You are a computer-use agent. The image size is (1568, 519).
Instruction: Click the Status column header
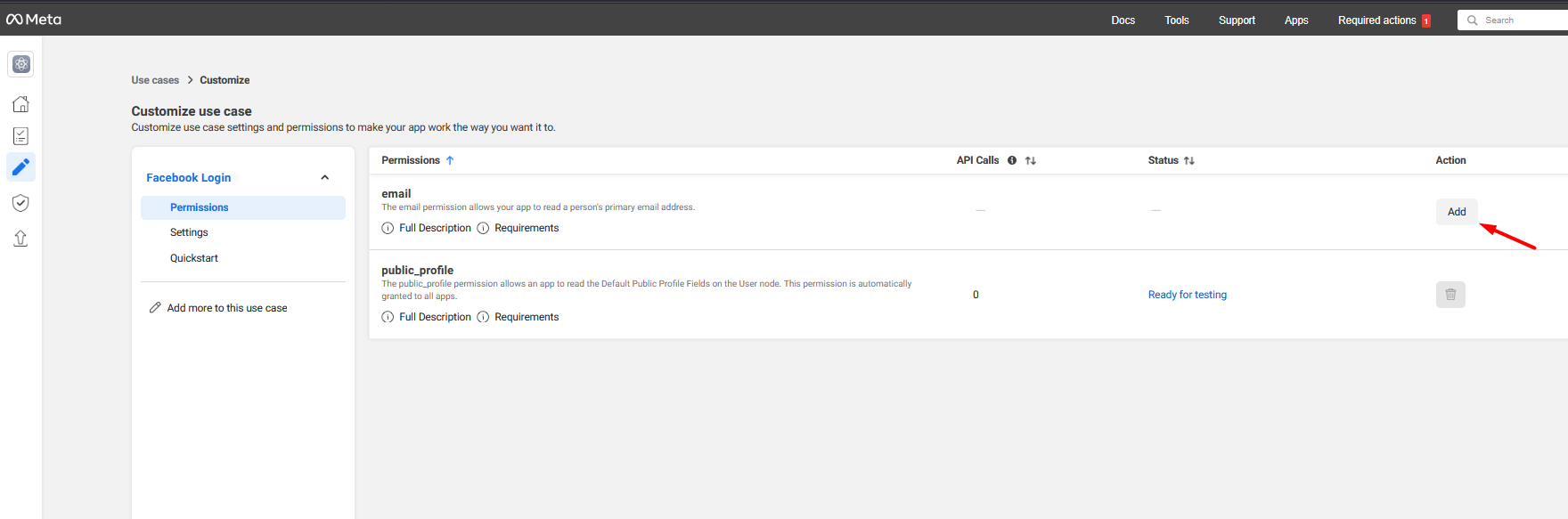pyautogui.click(x=1163, y=160)
